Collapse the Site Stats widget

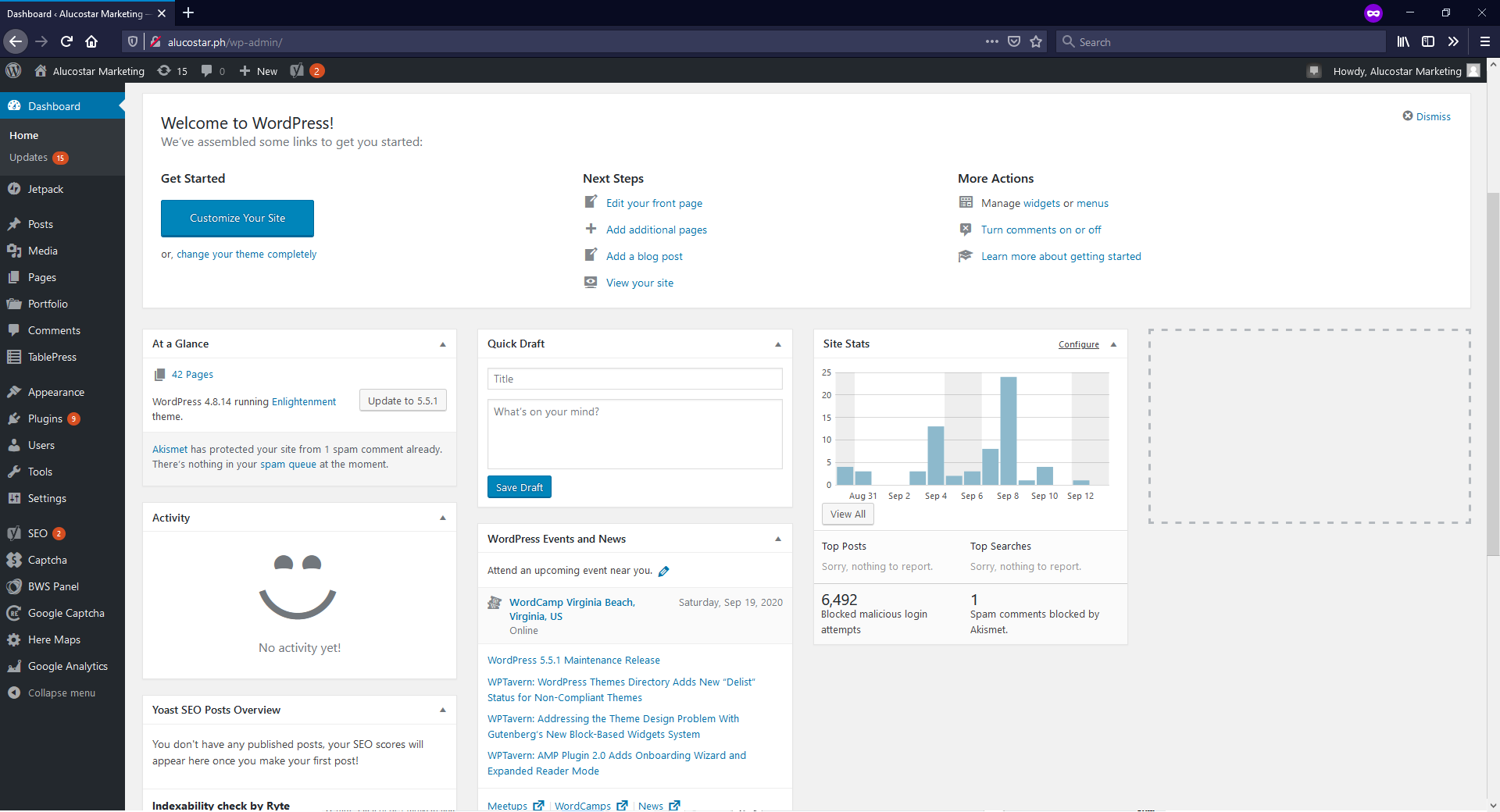tap(1113, 344)
